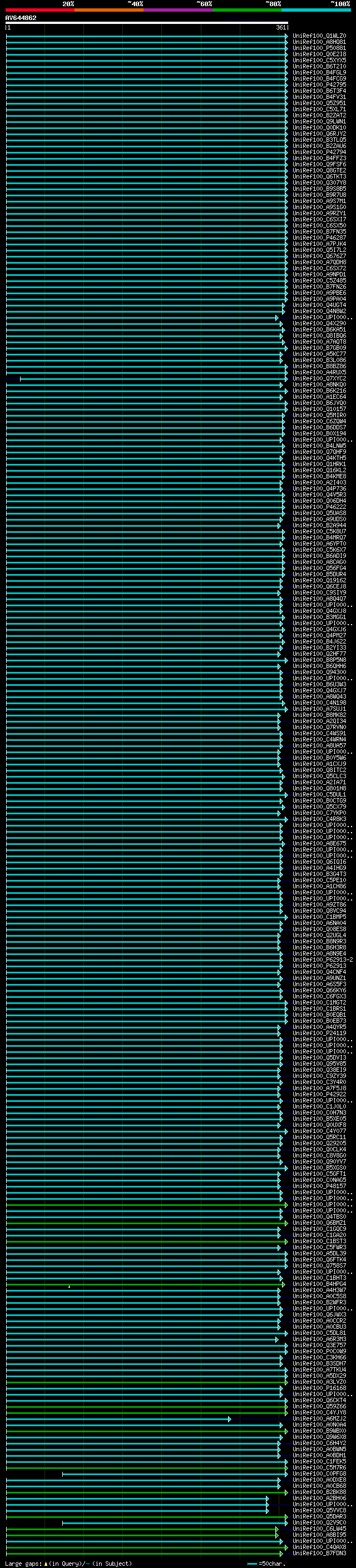Select hit label UniRef100_Q4N8W2
This screenshot has height=1568, width=356.
click(319, 311)
